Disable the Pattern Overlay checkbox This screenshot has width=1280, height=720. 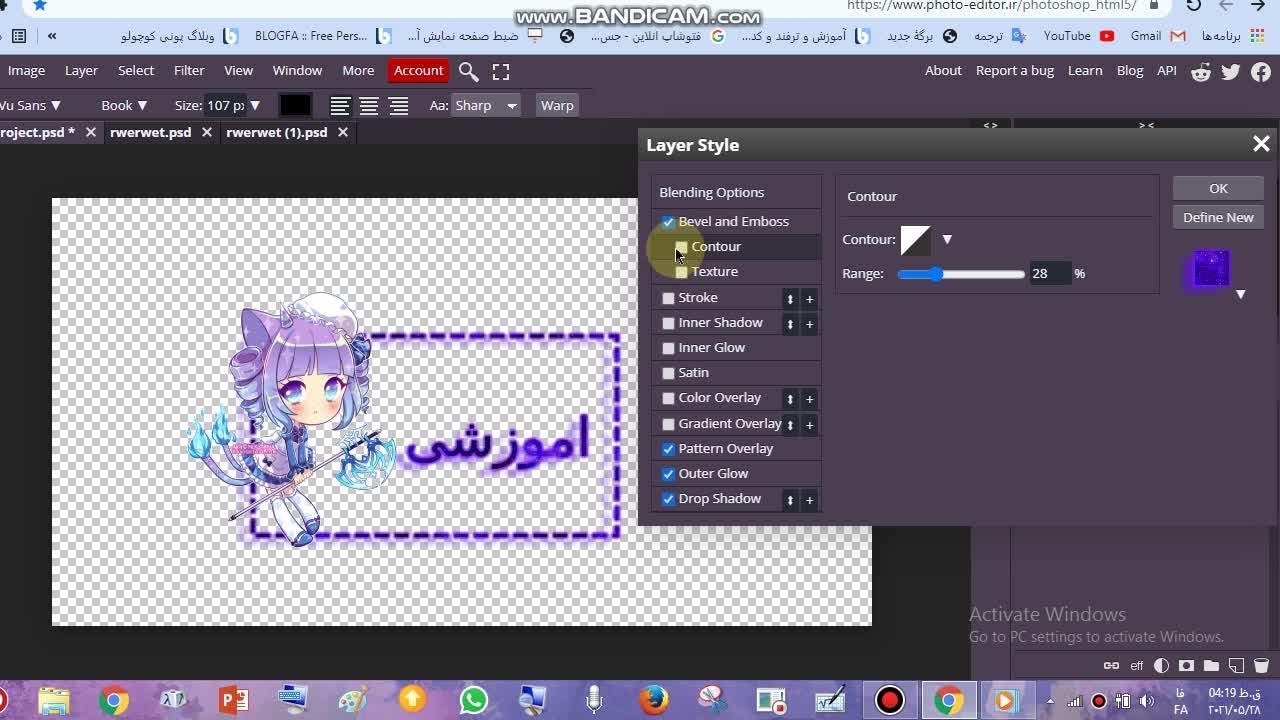[668, 449]
